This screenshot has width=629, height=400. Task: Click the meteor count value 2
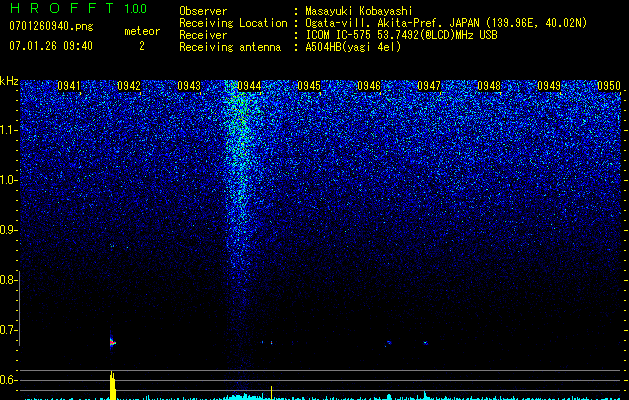142,46
